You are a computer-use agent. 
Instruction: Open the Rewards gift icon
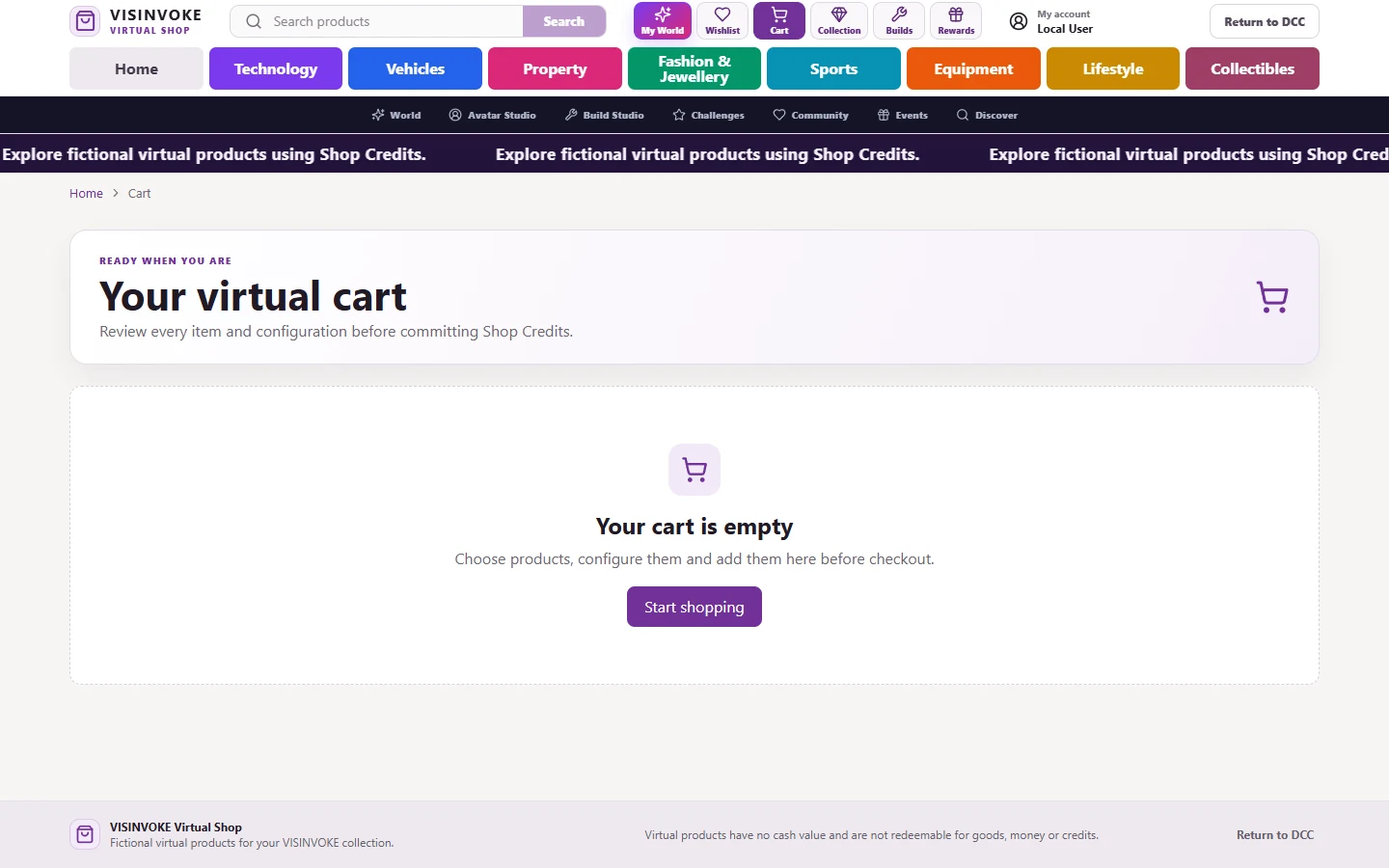click(956, 21)
